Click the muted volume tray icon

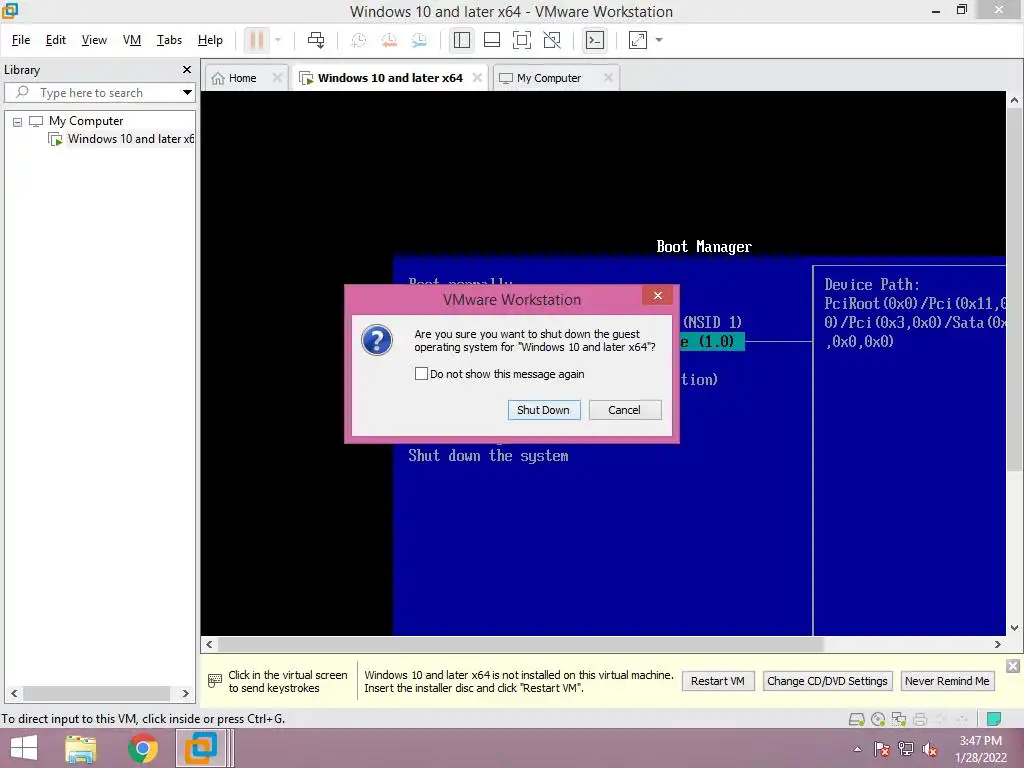click(x=930, y=749)
